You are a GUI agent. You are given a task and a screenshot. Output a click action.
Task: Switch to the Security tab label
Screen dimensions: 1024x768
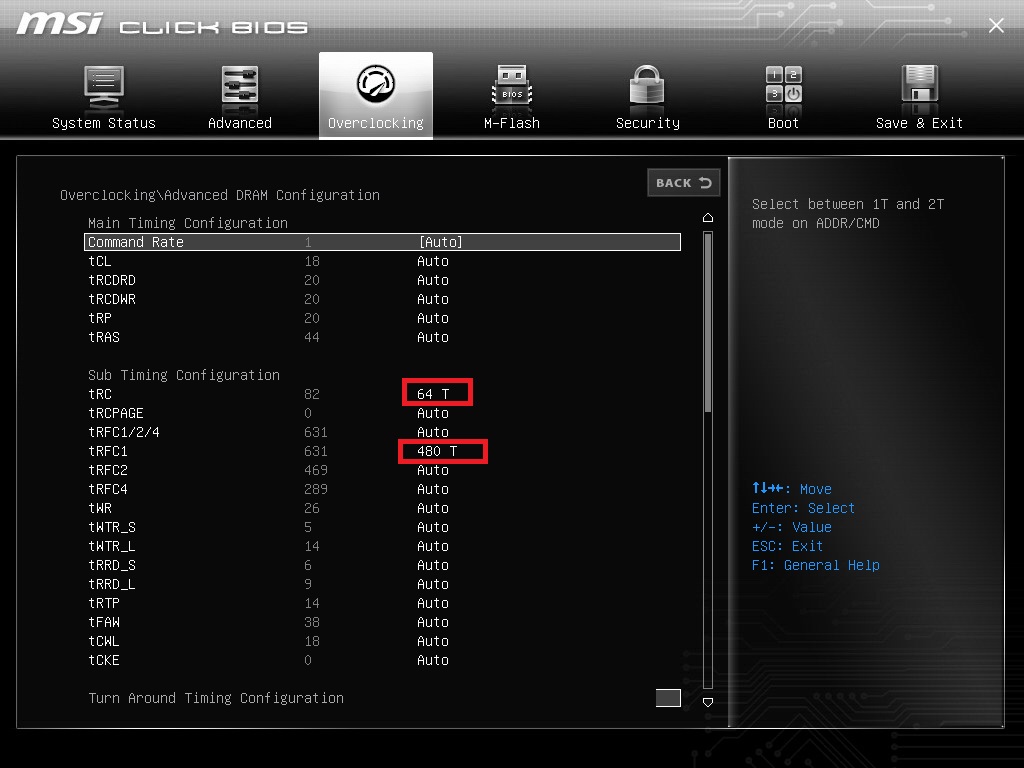[x=648, y=123]
